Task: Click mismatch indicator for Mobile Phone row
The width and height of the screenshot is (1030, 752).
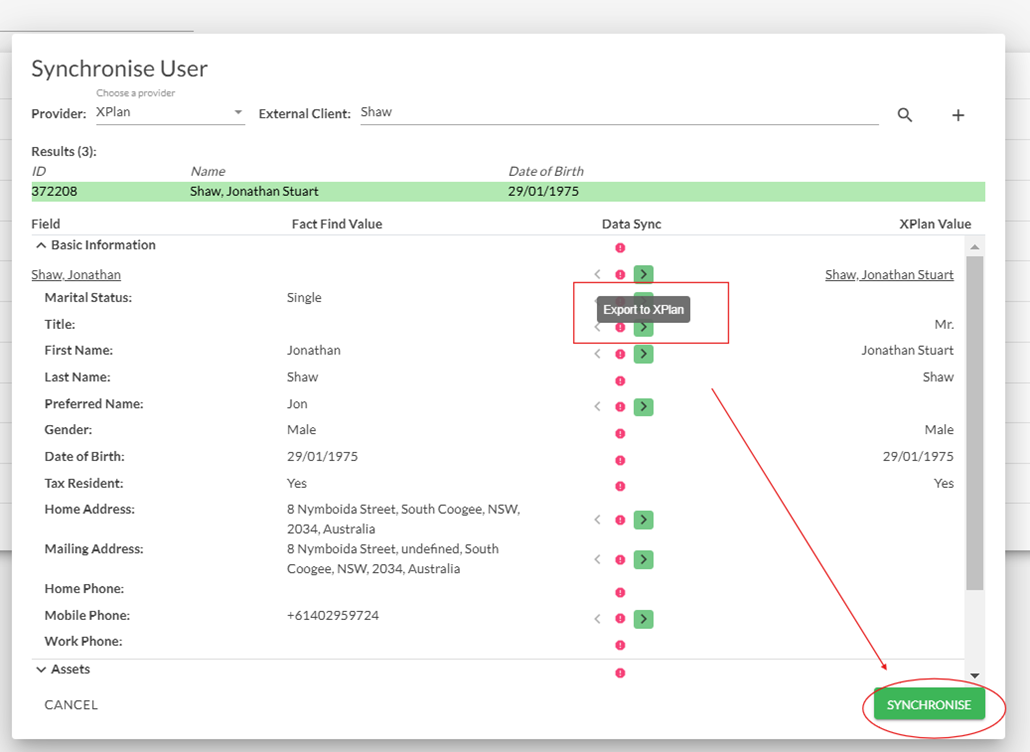Action: coord(620,619)
